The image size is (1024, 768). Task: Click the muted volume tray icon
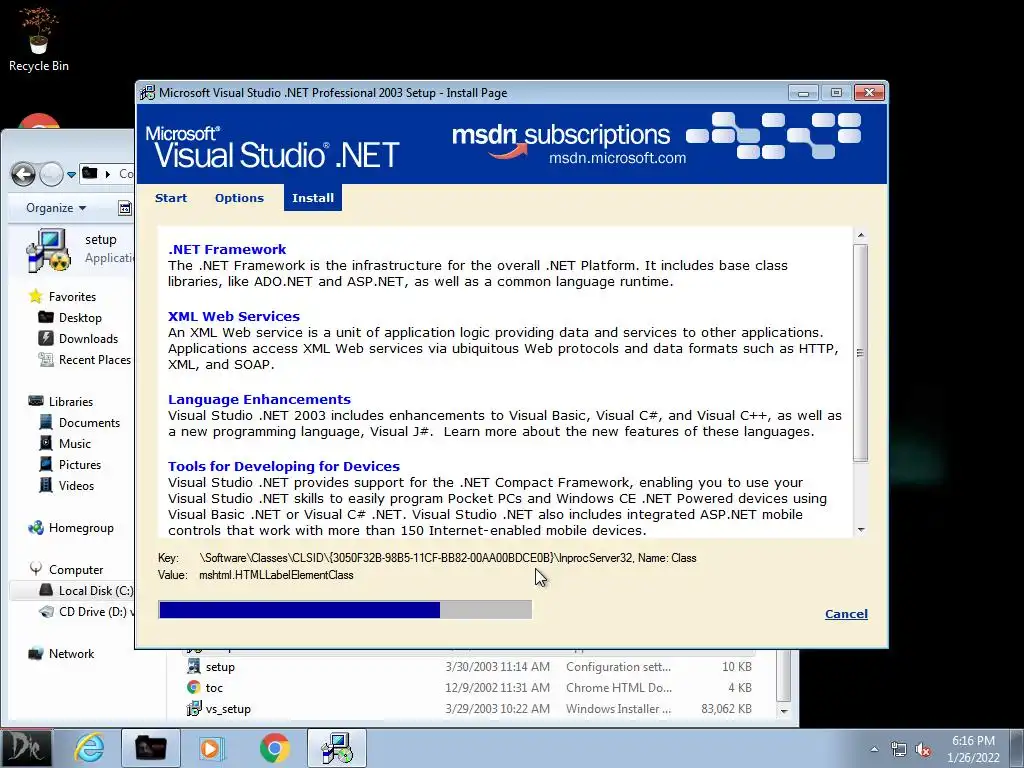point(923,749)
